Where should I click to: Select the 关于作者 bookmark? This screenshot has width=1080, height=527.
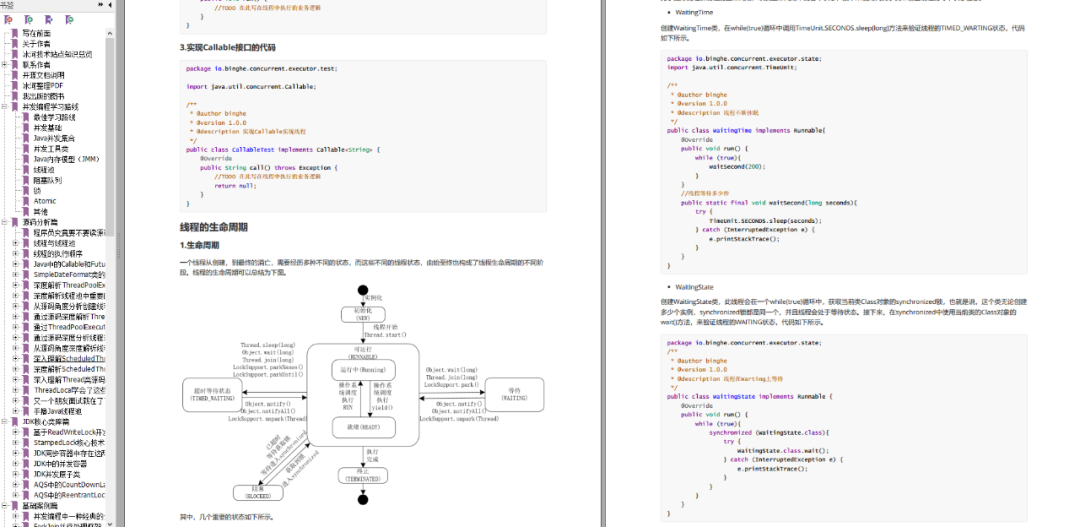[x=36, y=44]
